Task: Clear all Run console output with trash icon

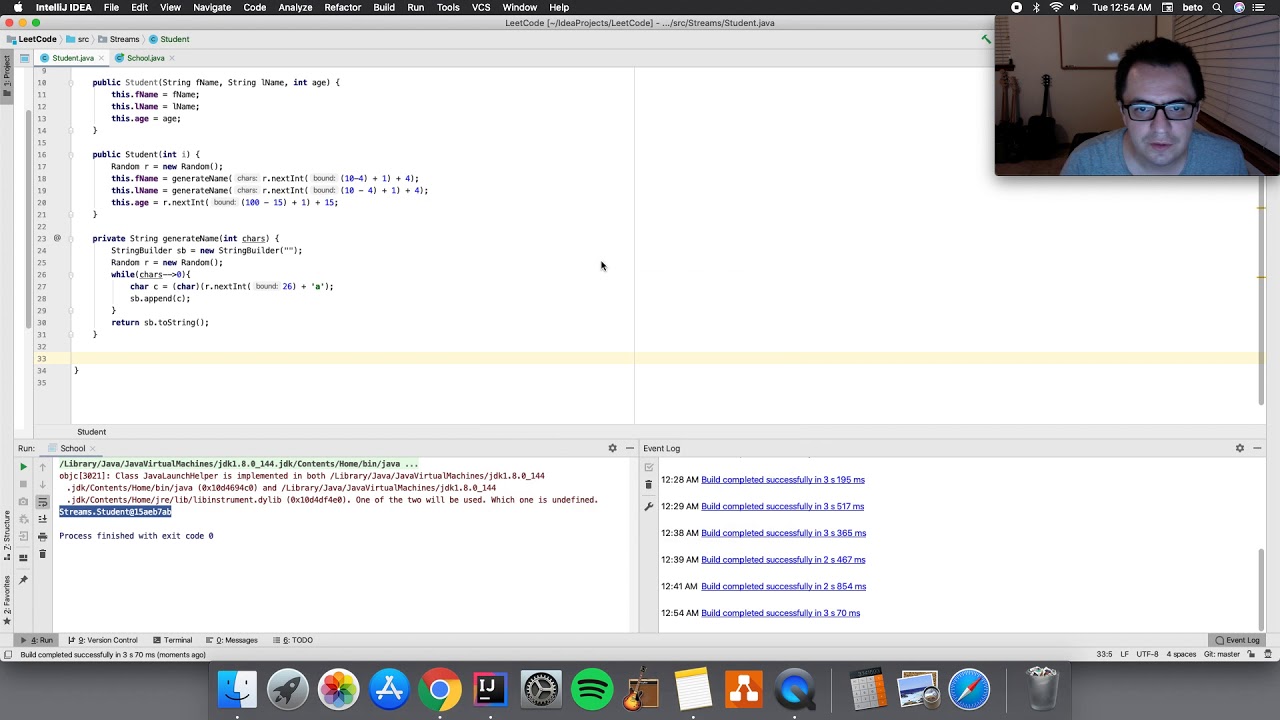Action: coord(42,554)
